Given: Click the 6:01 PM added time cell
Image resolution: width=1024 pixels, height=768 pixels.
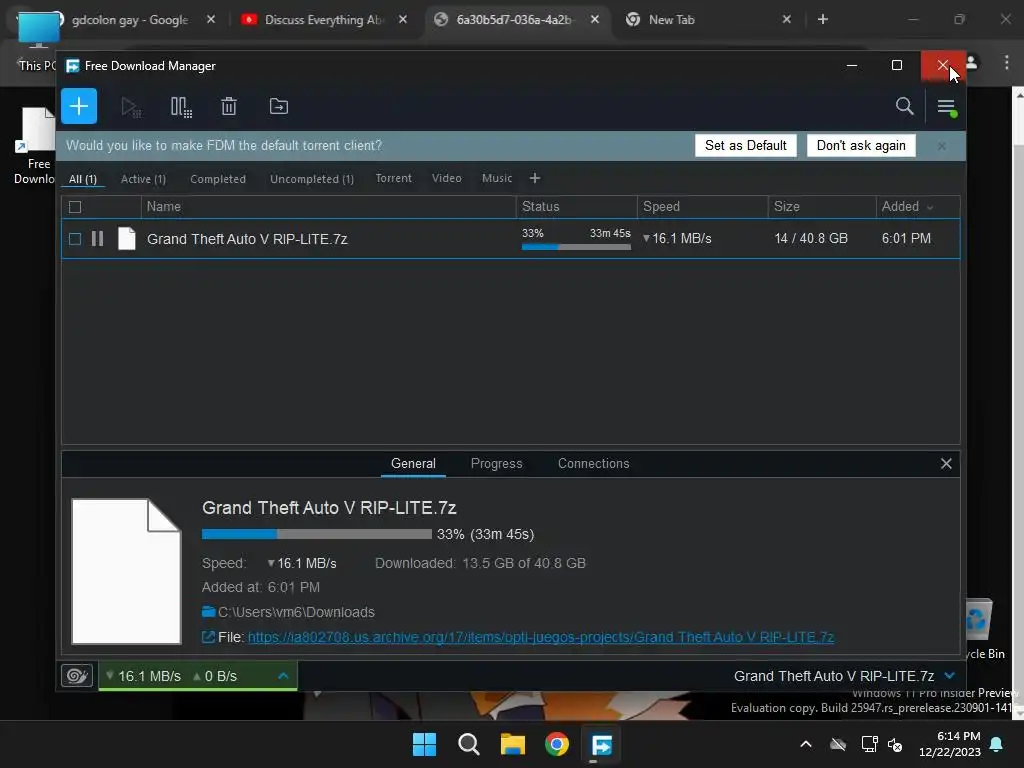Looking at the screenshot, I should pos(906,238).
